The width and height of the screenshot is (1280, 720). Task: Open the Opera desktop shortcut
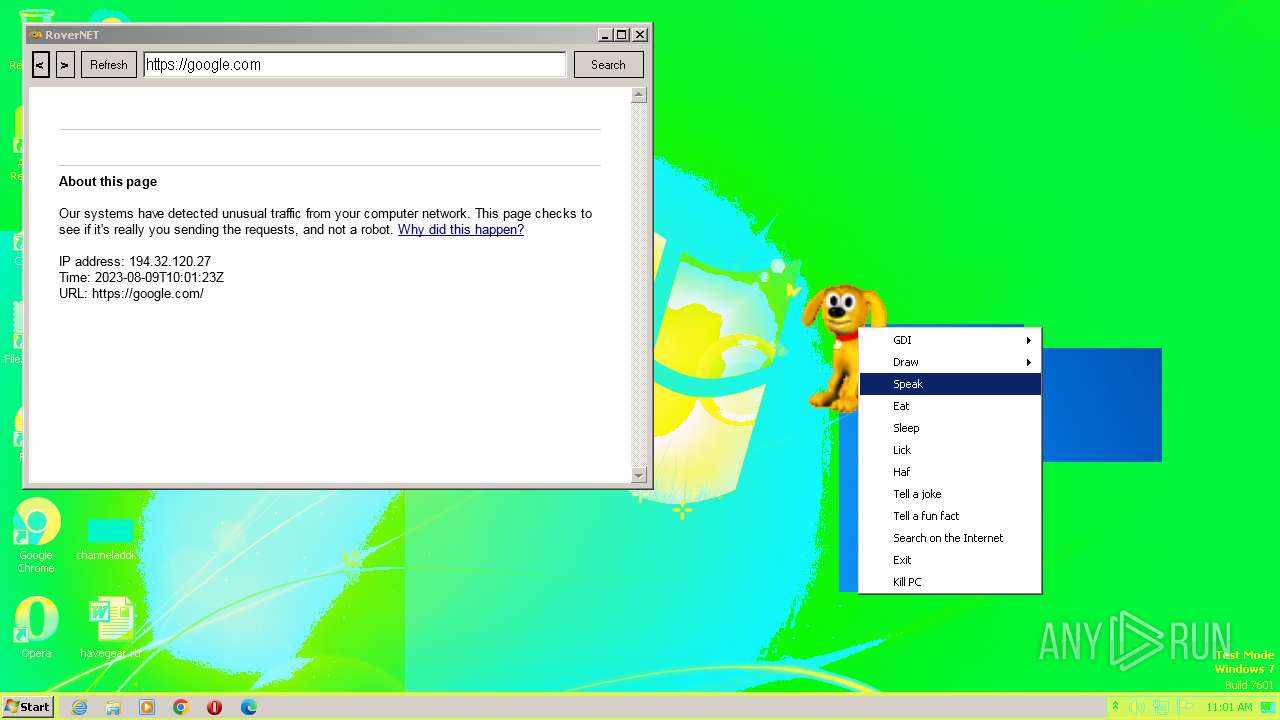click(x=36, y=628)
